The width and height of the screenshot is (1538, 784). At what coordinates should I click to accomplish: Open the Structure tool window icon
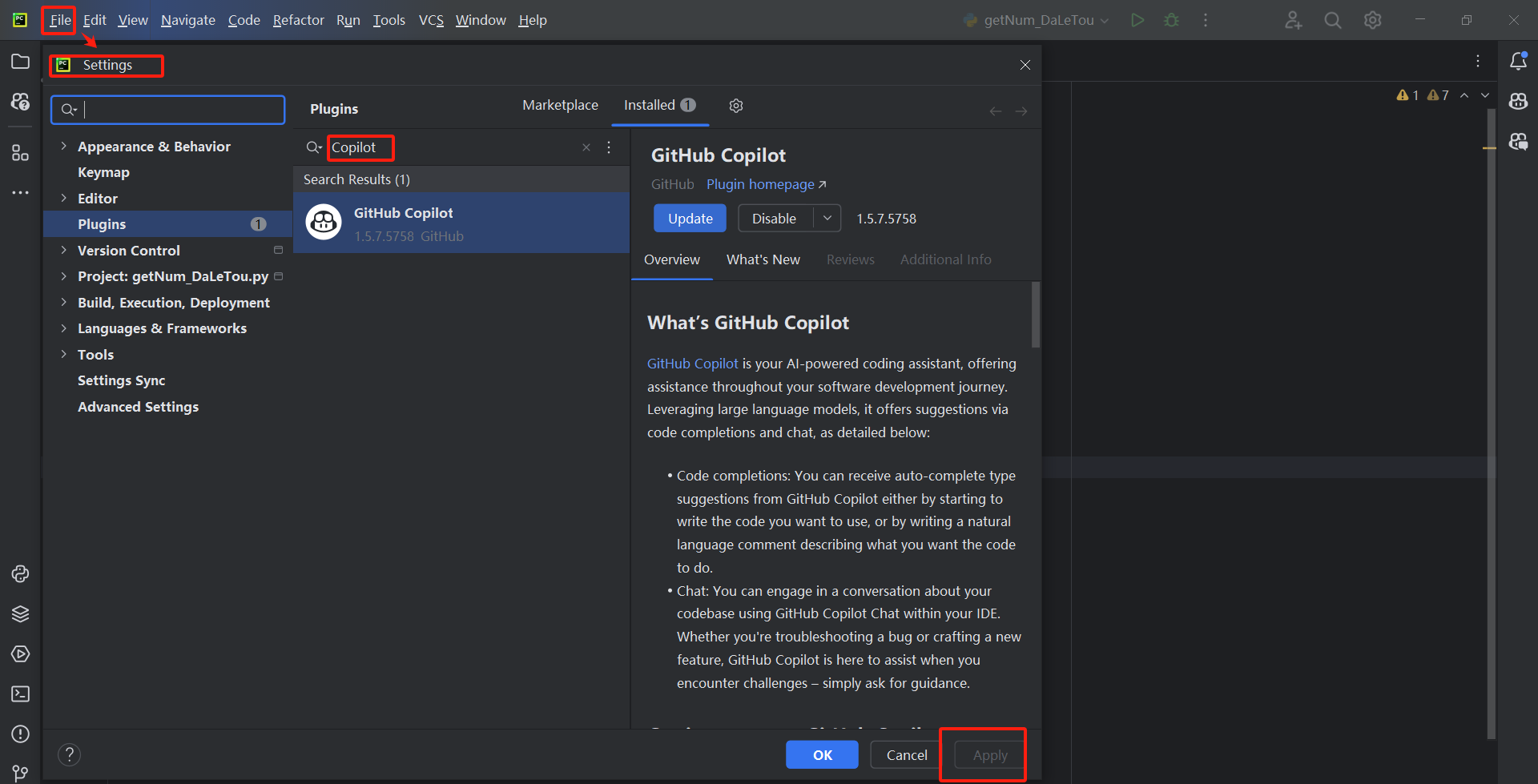[x=20, y=152]
